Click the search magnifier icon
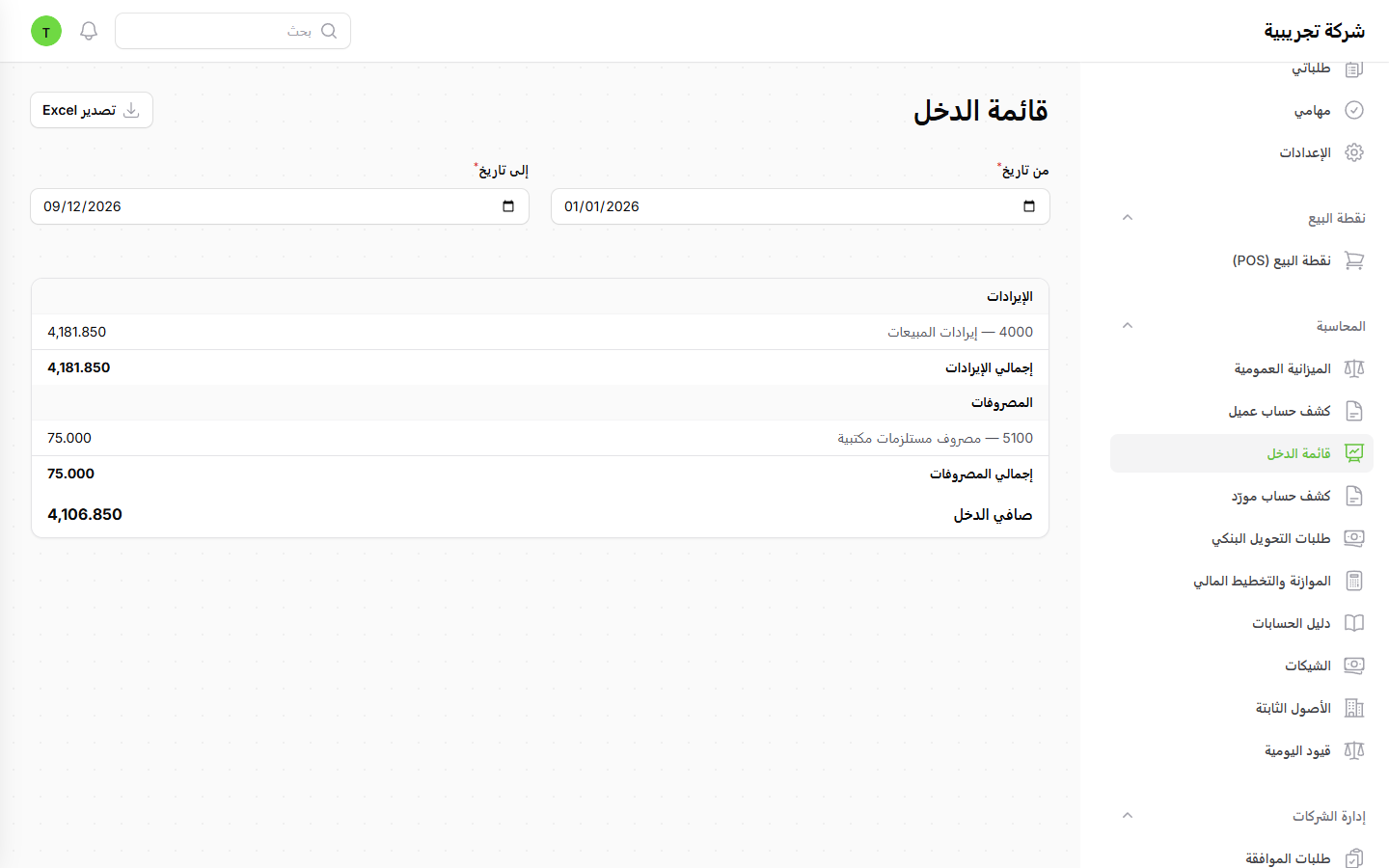The image size is (1389, 868). [329, 31]
